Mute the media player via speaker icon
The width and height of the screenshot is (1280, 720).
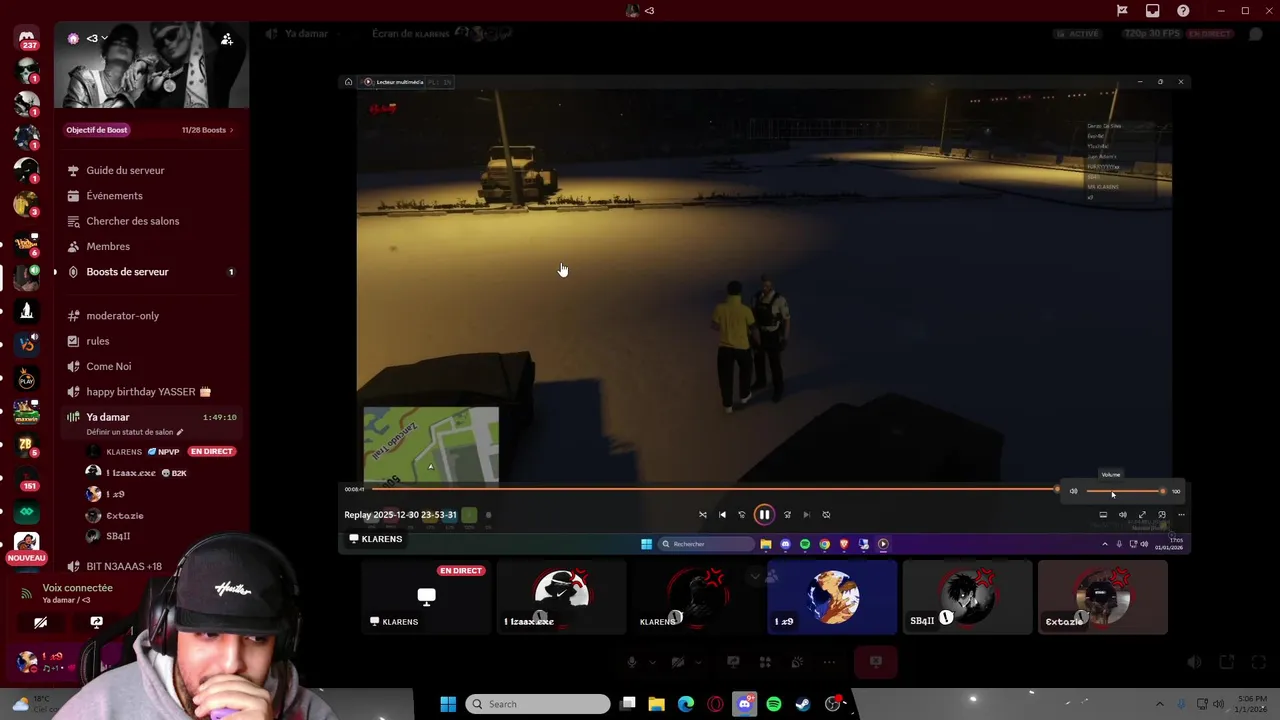coord(1074,491)
